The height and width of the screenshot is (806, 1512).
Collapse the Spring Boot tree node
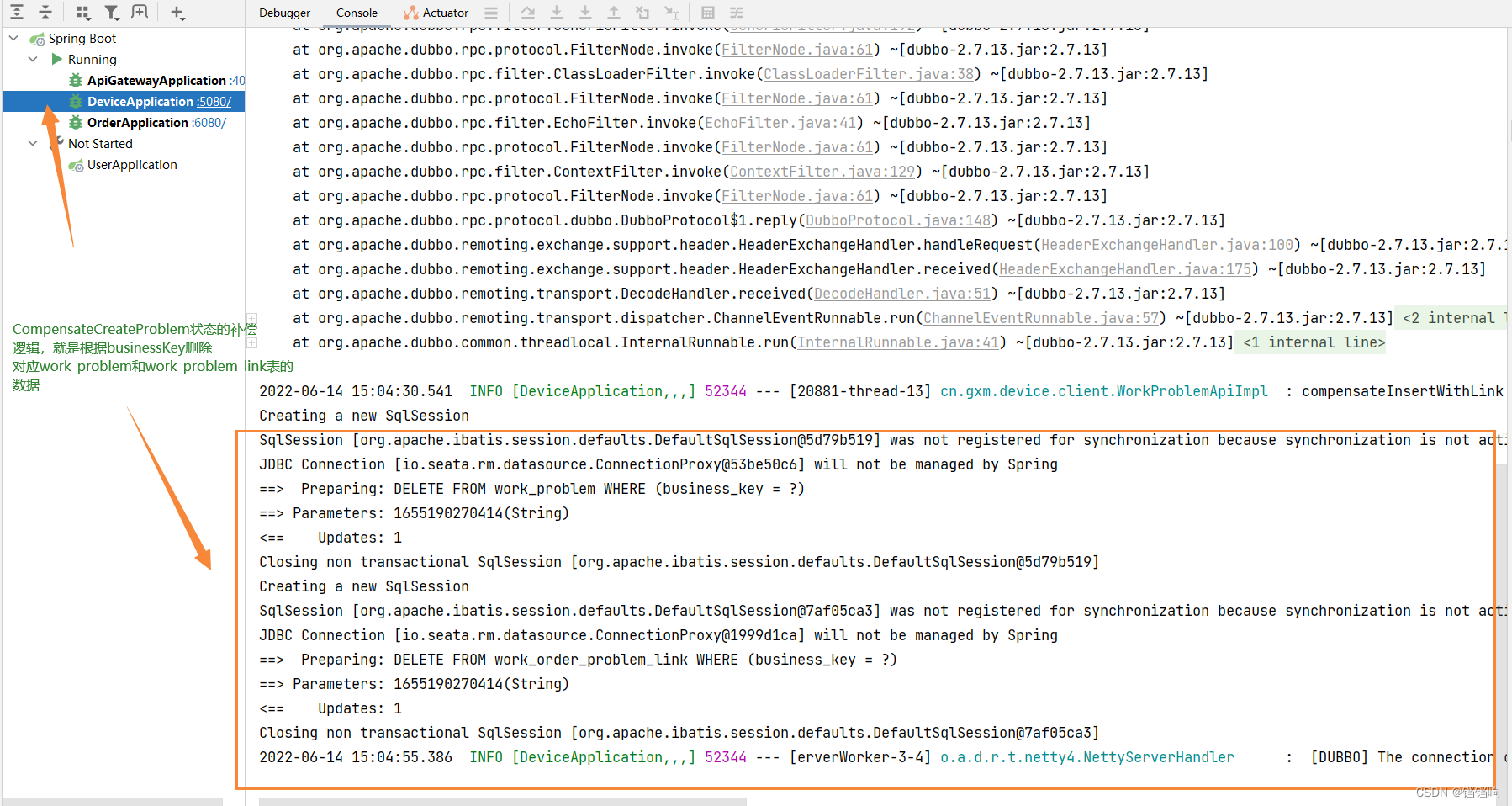pyautogui.click(x=13, y=38)
